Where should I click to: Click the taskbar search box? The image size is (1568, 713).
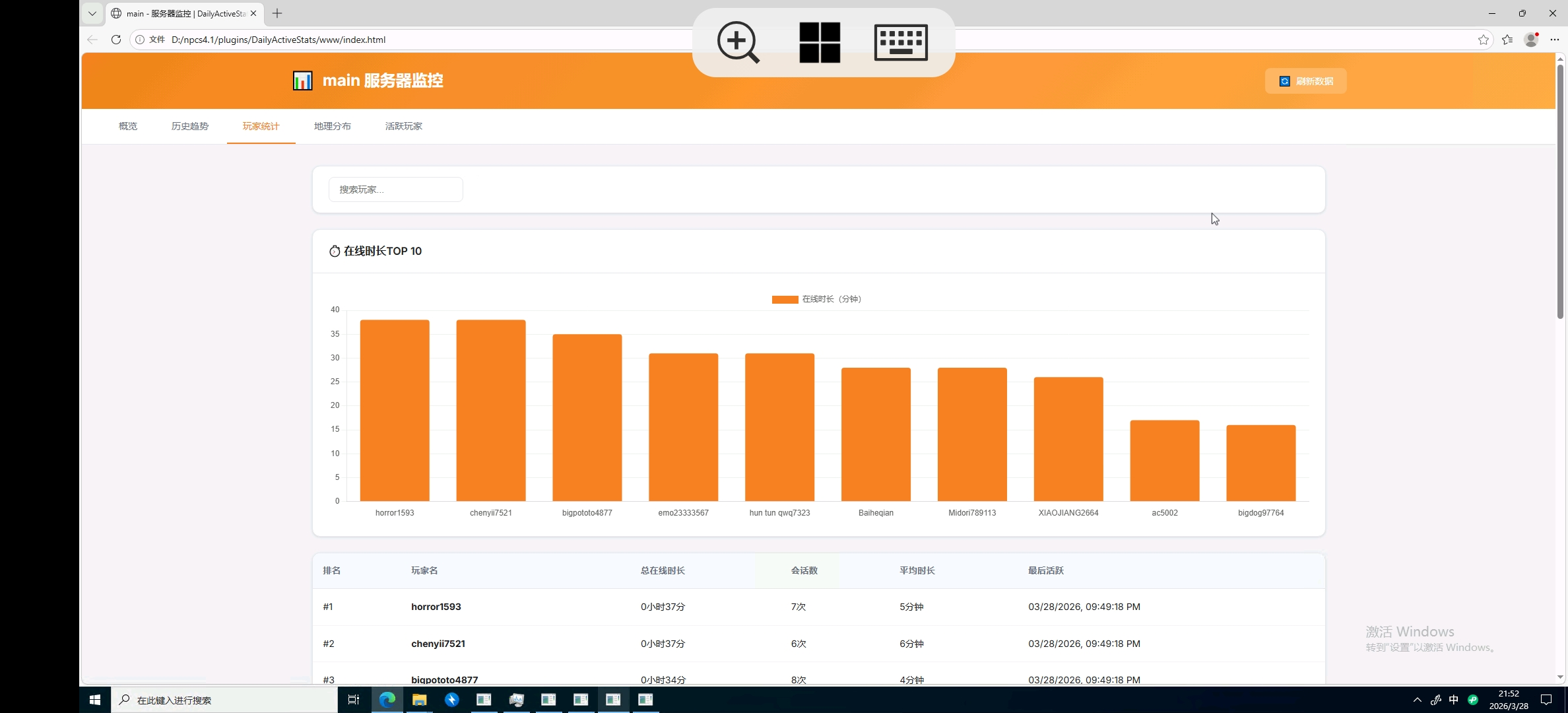pos(224,700)
